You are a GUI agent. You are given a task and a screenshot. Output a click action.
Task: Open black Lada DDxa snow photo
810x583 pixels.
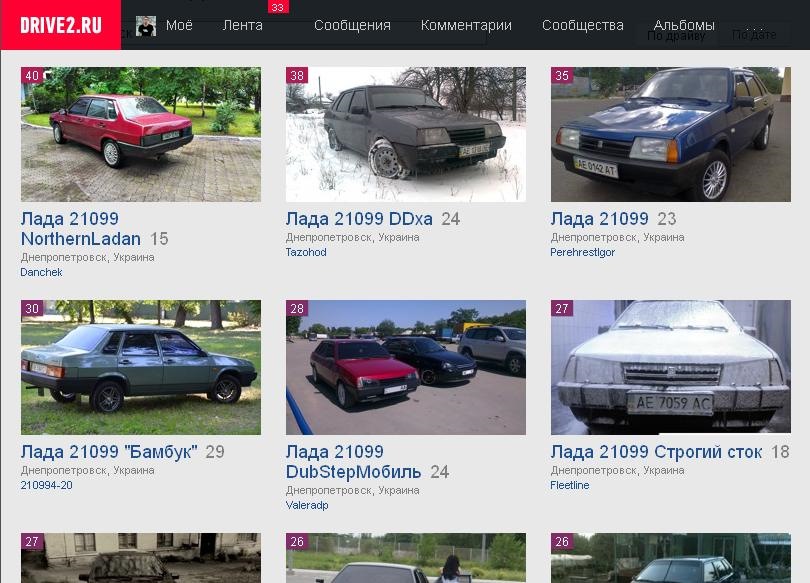[406, 134]
